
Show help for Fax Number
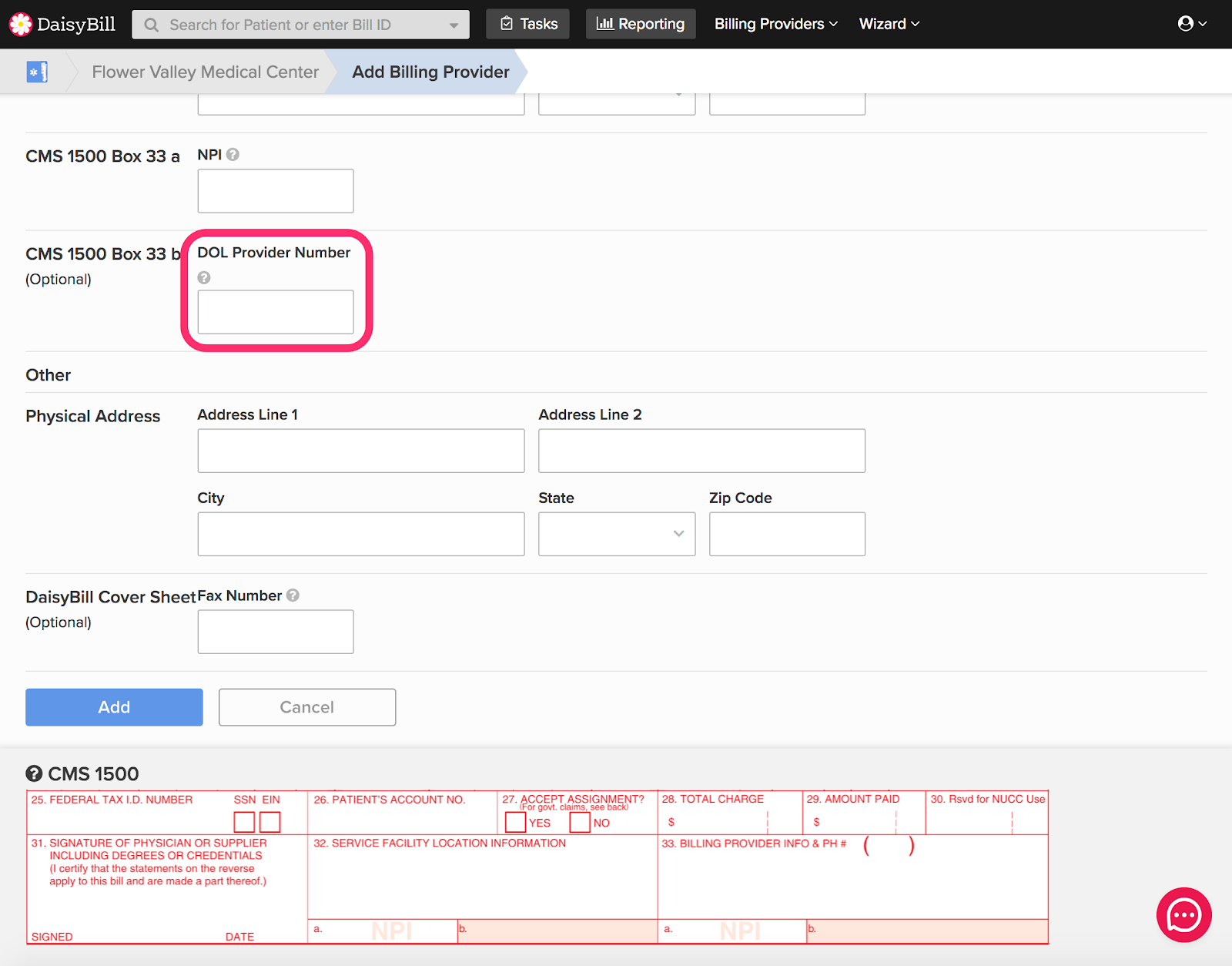pyautogui.click(x=293, y=595)
